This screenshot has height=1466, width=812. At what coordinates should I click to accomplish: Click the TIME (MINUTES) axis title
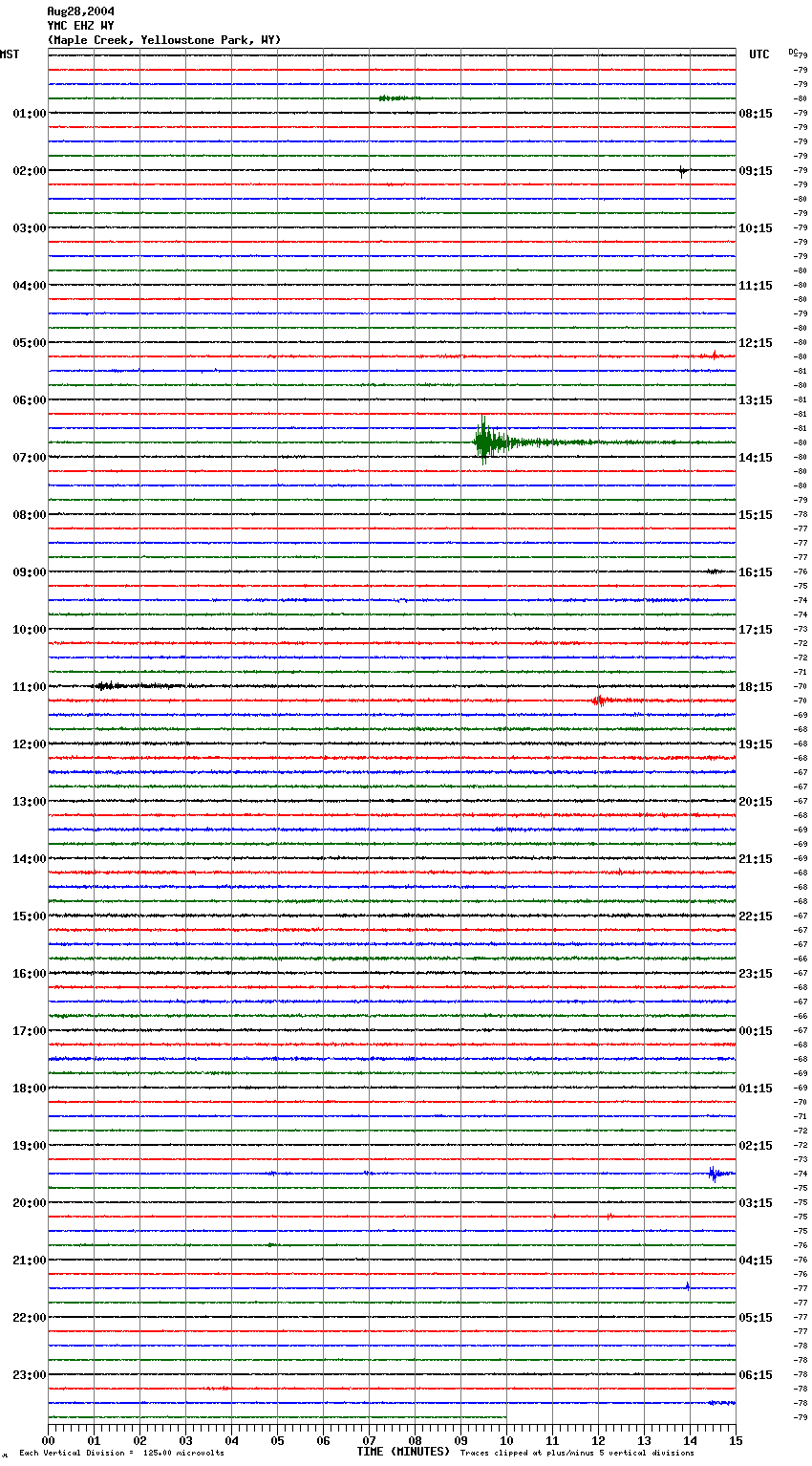pos(403,1452)
